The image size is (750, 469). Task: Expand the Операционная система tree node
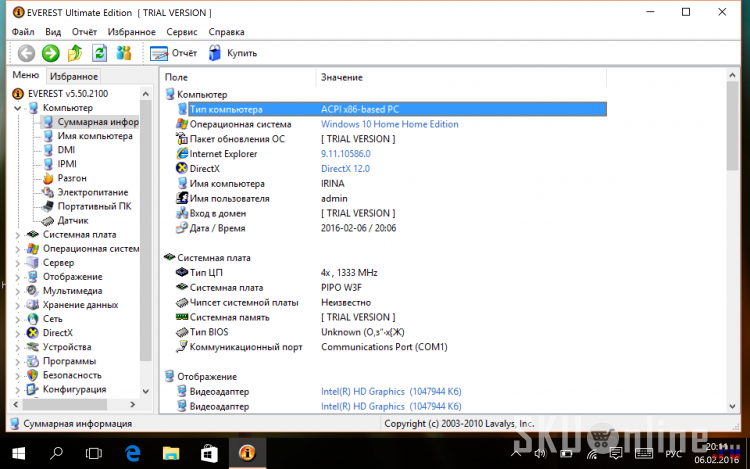pos(17,249)
